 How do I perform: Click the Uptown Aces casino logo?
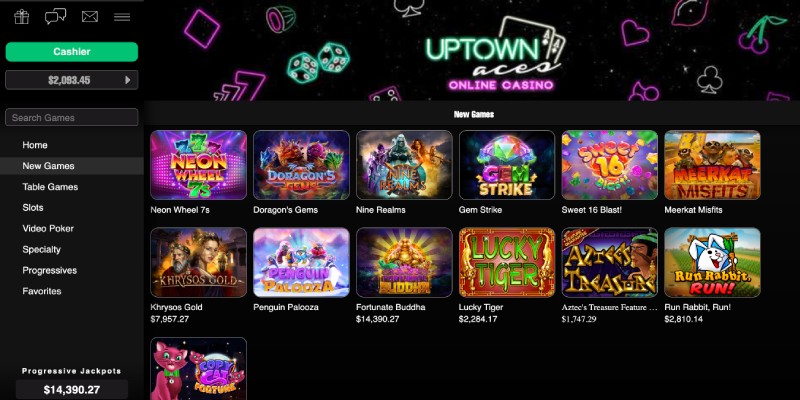click(495, 55)
